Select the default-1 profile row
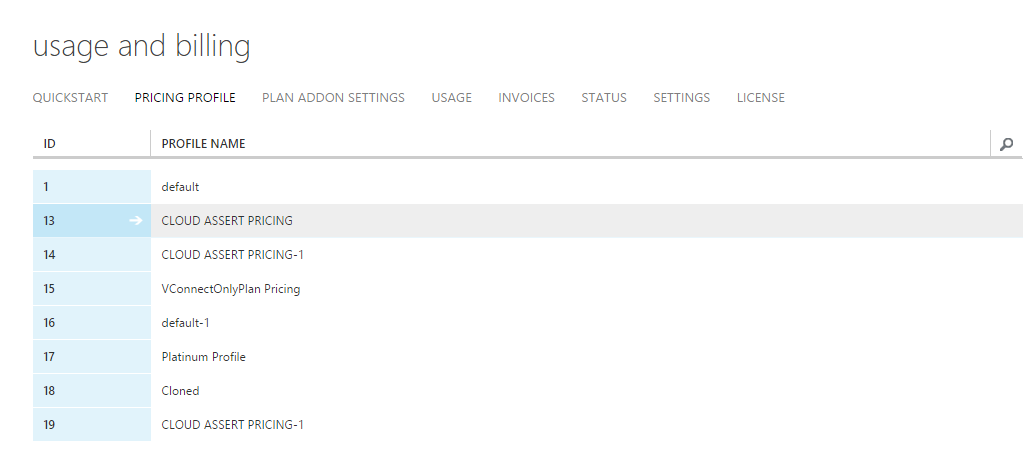Screen dimensions: 1033x463 tap(528, 323)
